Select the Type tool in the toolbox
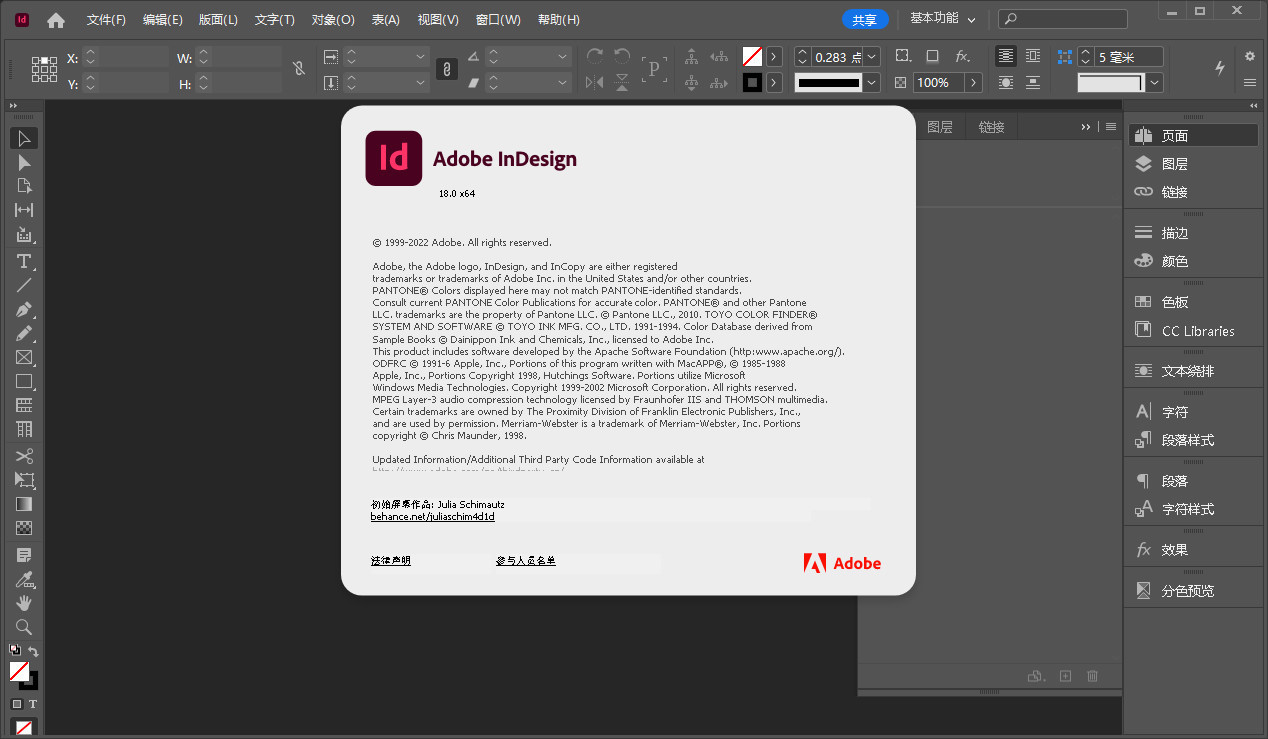This screenshot has height=739, width=1268. (x=24, y=261)
